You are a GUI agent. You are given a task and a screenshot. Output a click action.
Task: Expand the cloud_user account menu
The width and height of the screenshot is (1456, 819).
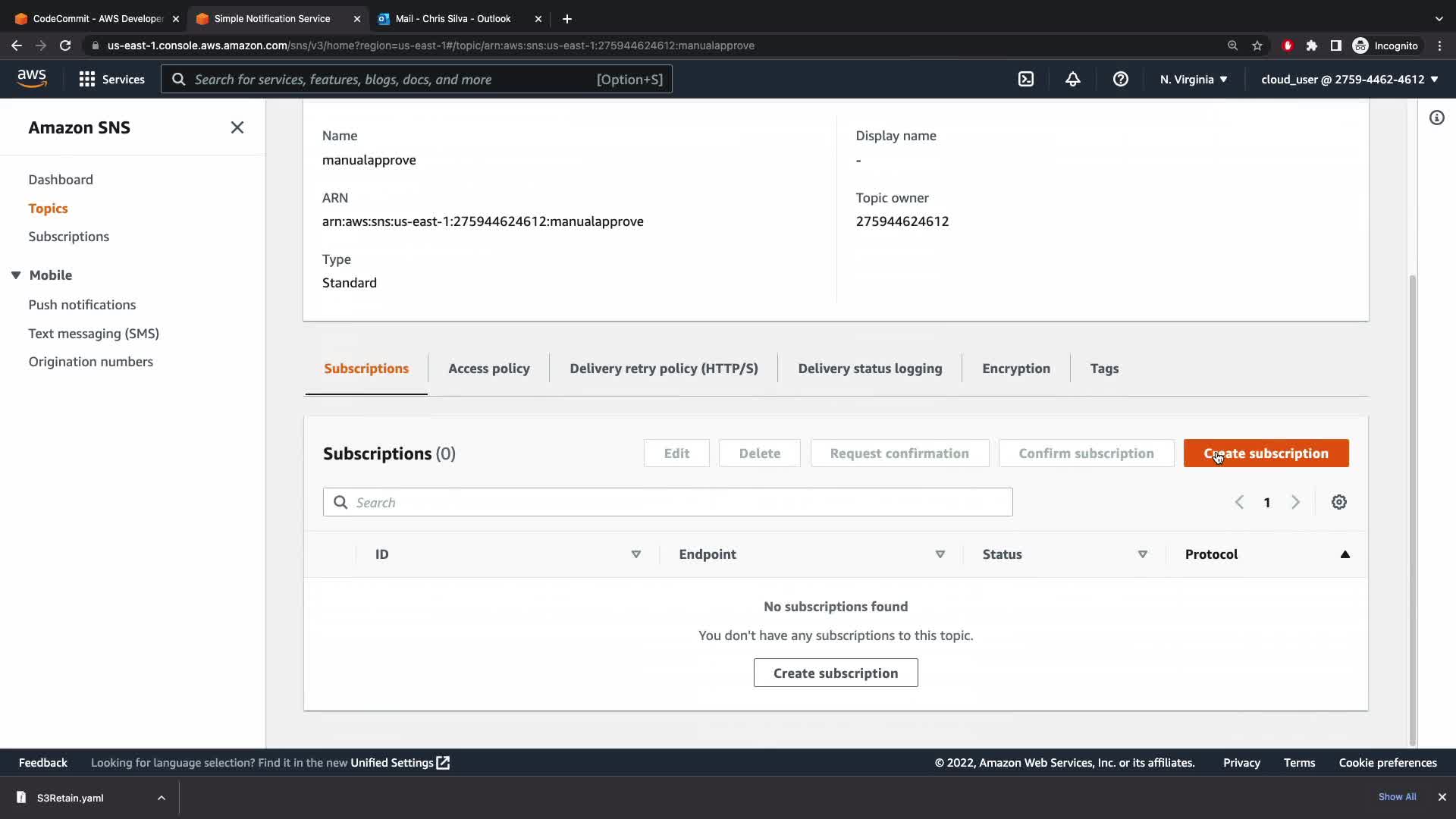pyautogui.click(x=1349, y=79)
